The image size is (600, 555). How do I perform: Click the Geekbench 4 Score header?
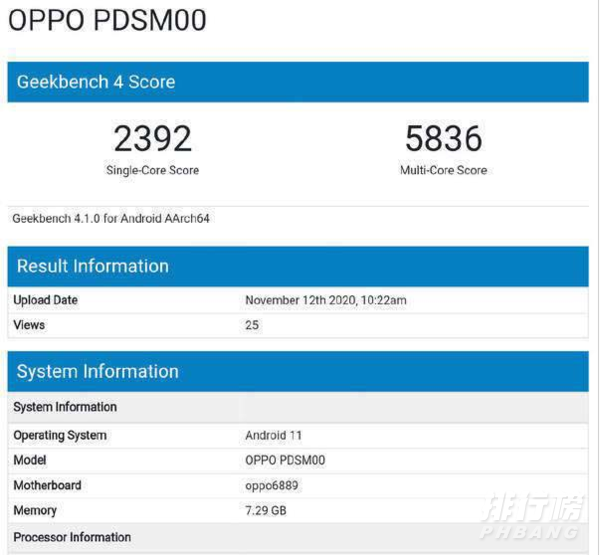(x=298, y=82)
